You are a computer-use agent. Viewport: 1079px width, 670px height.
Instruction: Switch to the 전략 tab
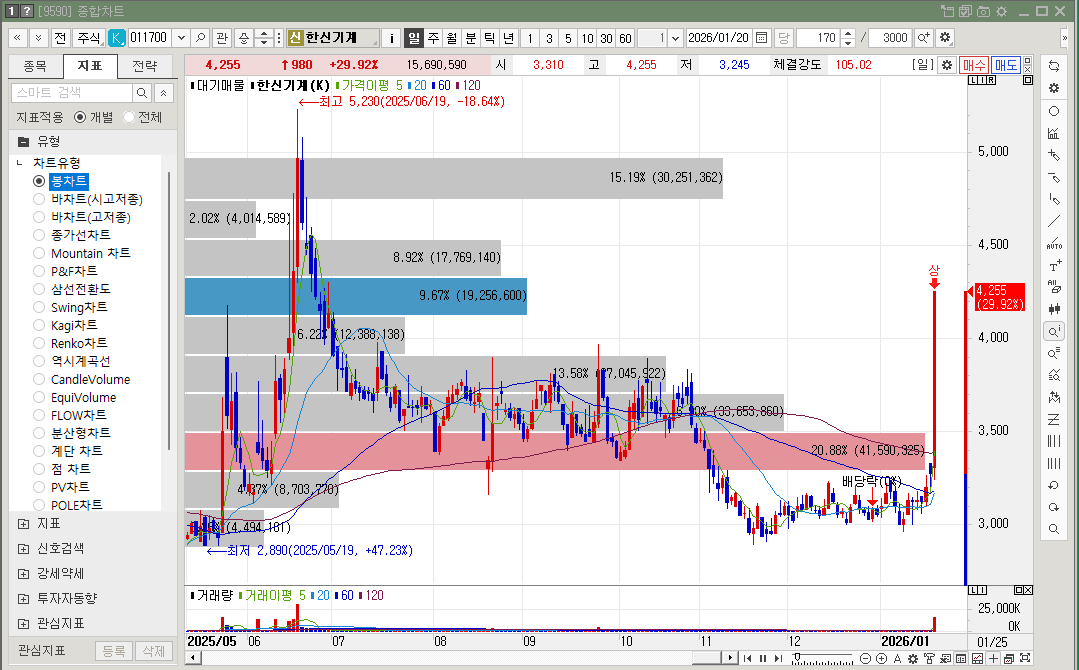[x=145, y=66]
